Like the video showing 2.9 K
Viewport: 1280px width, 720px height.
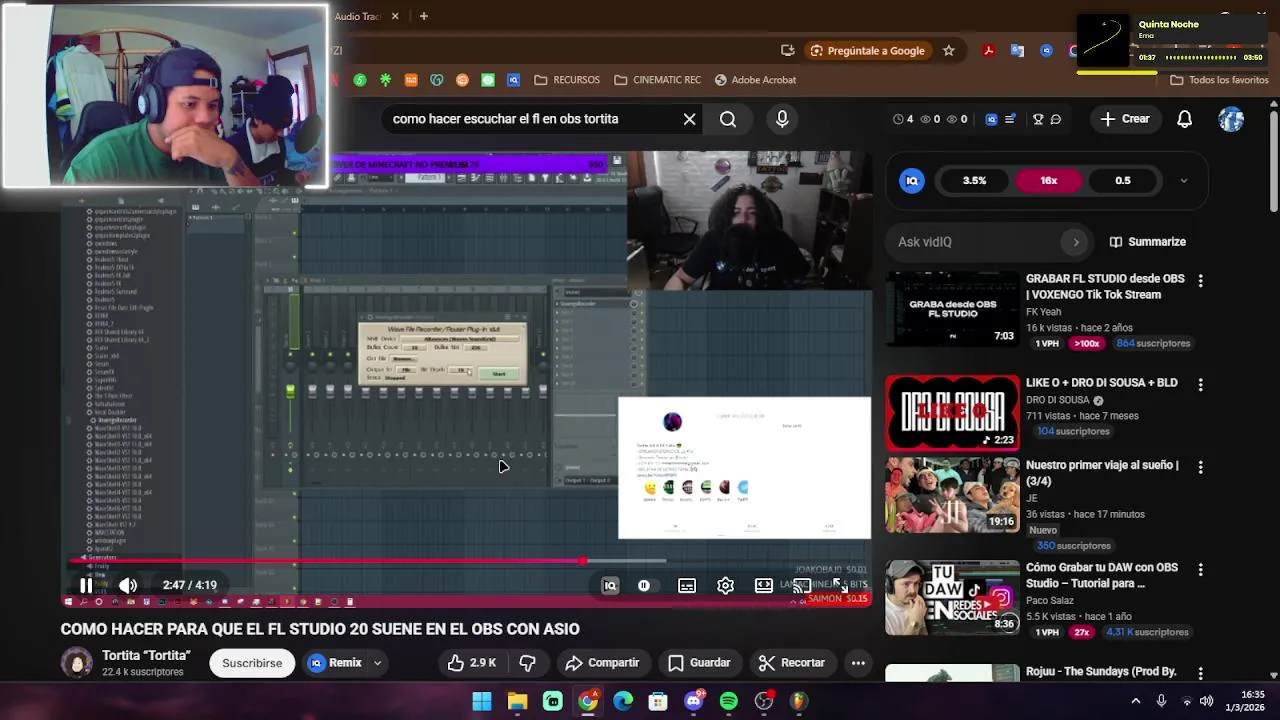[472, 663]
